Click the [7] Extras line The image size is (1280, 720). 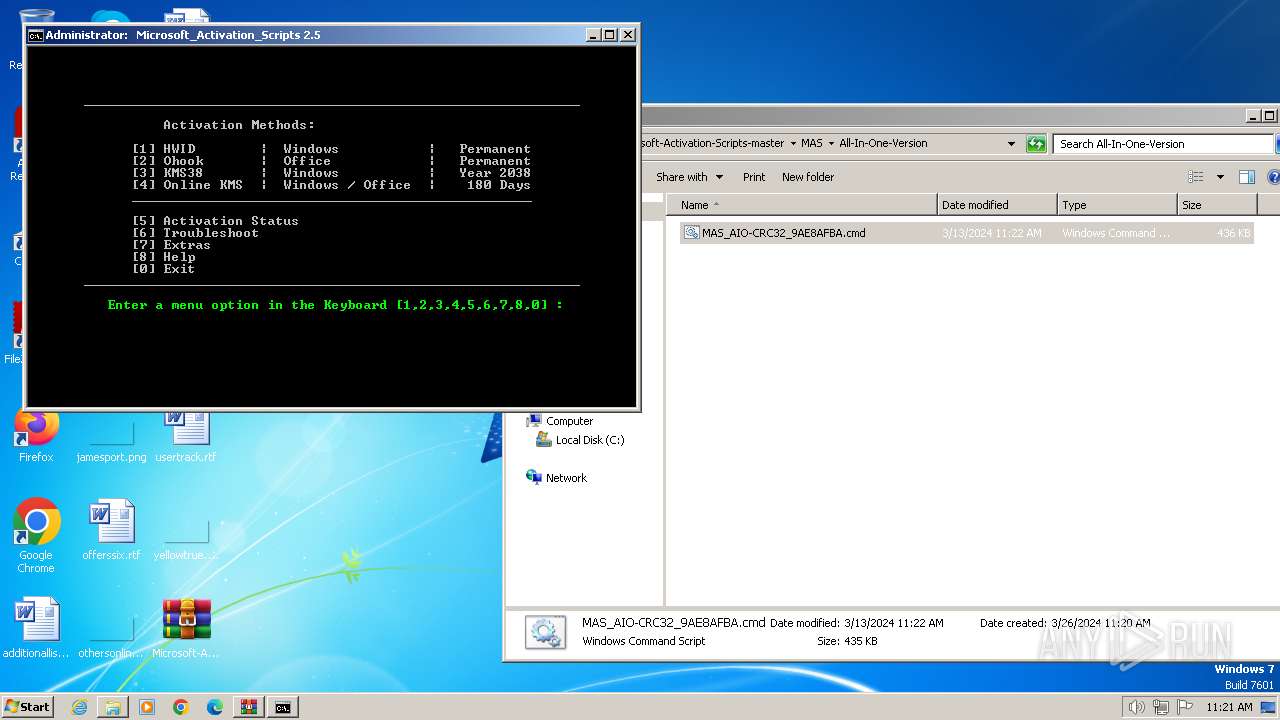[171, 245]
